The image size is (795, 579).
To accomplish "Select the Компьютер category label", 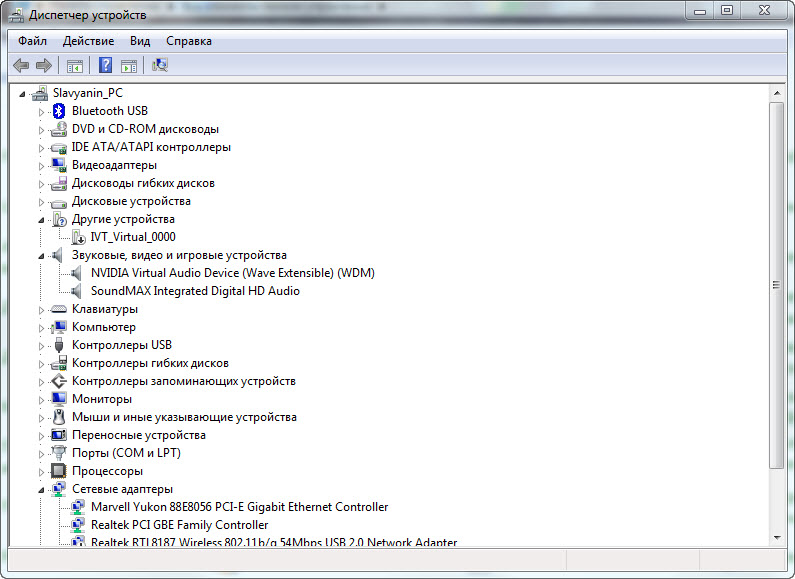I will tap(104, 327).
